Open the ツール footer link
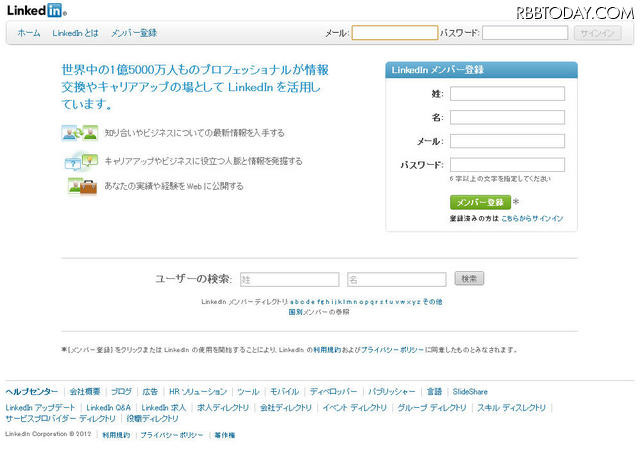This screenshot has width=640, height=454. coord(248,392)
